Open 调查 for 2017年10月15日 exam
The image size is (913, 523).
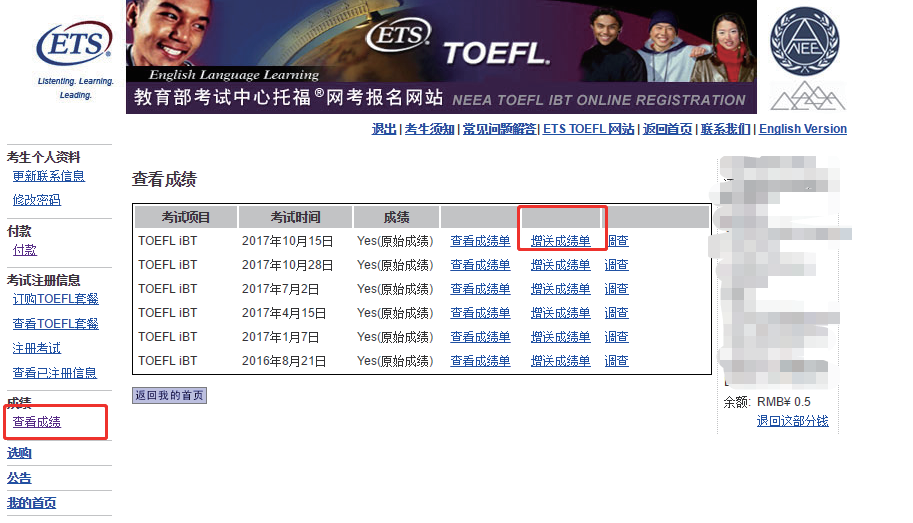(x=617, y=241)
